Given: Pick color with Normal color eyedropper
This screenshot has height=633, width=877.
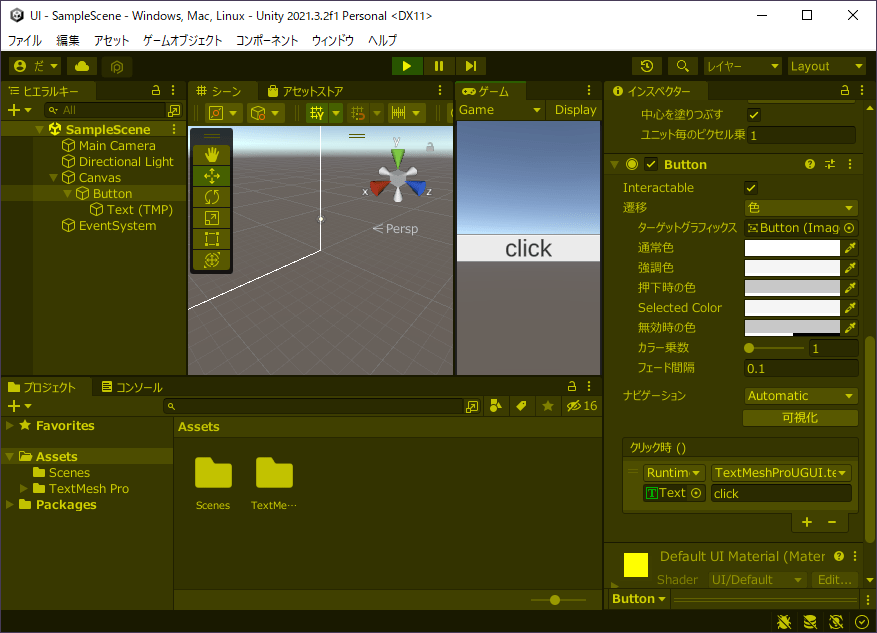Looking at the screenshot, I should click(x=850, y=248).
